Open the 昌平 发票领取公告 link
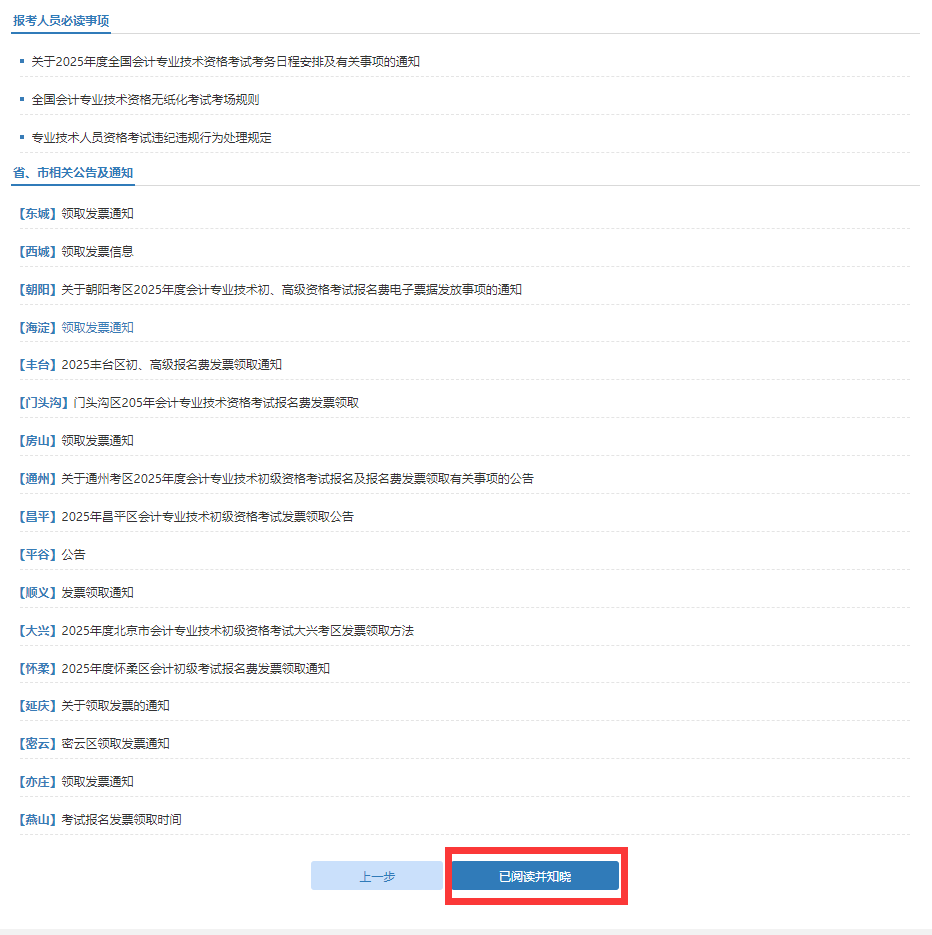This screenshot has width=932, height=935. pos(207,517)
